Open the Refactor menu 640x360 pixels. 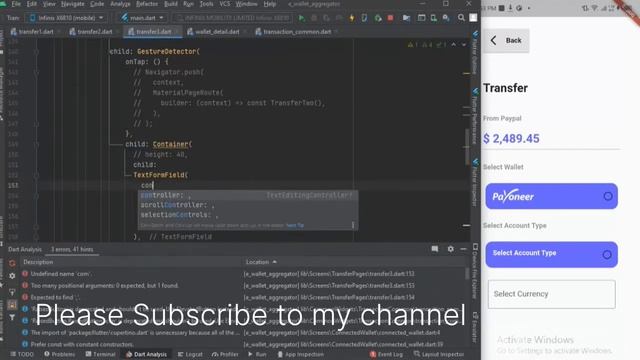[x=147, y=4]
